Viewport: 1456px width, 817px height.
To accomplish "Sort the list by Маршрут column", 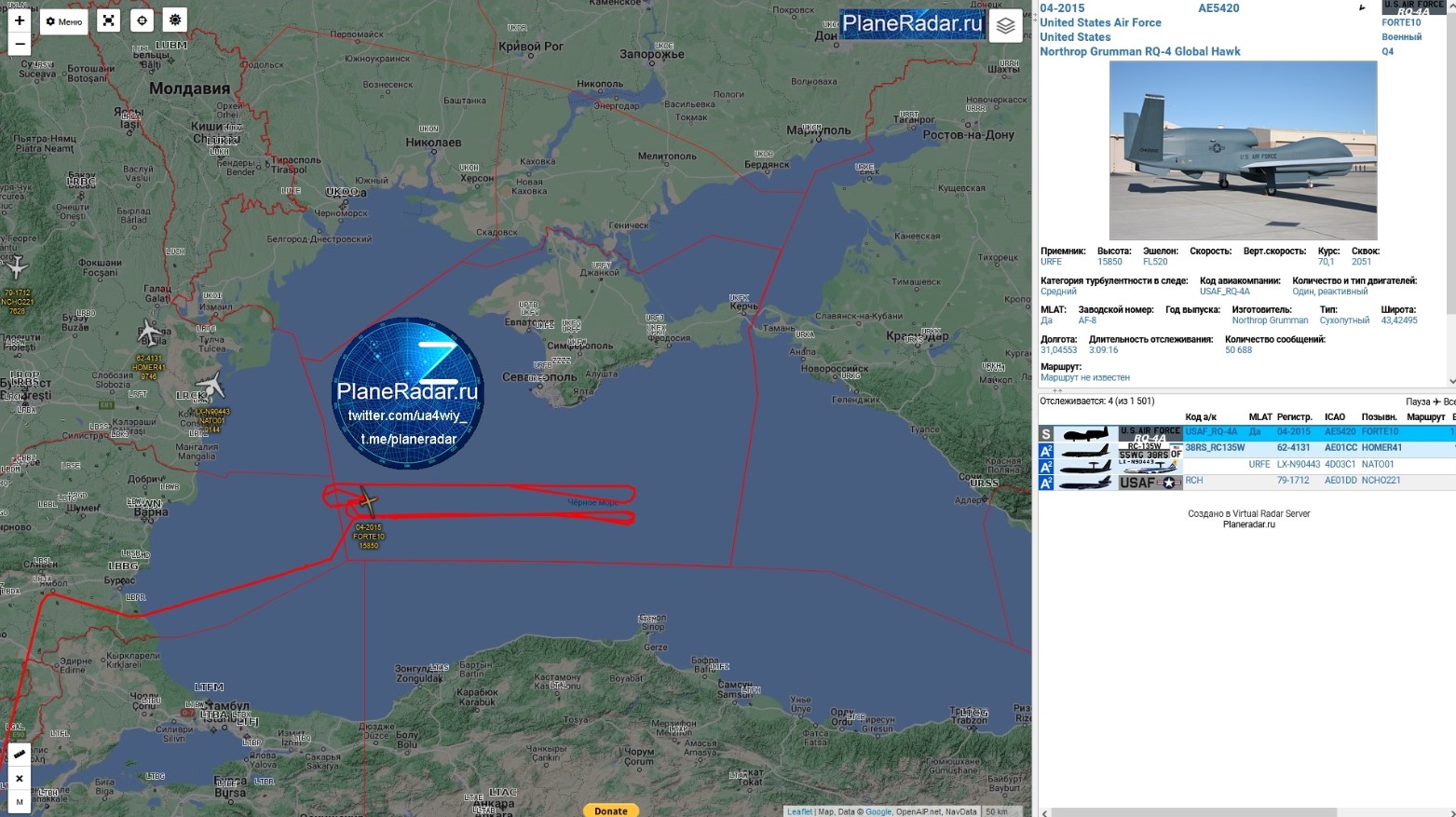I will (1426, 417).
